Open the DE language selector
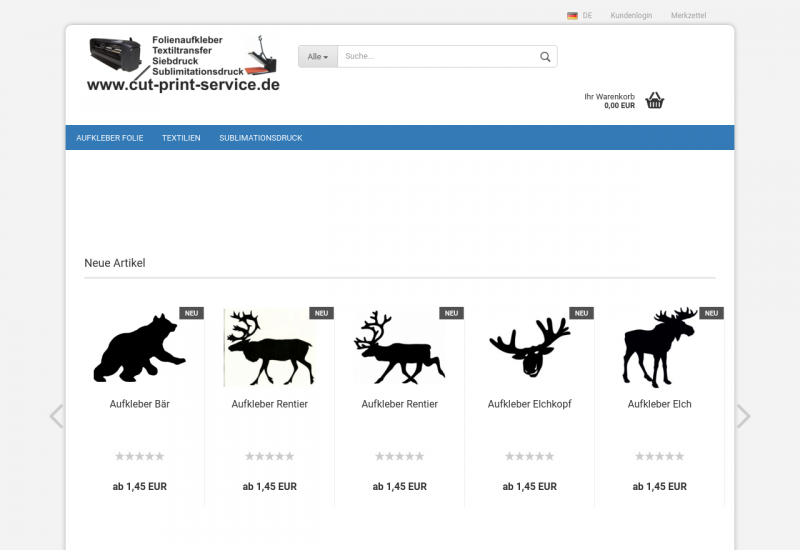The width and height of the screenshot is (800, 550). coord(587,16)
